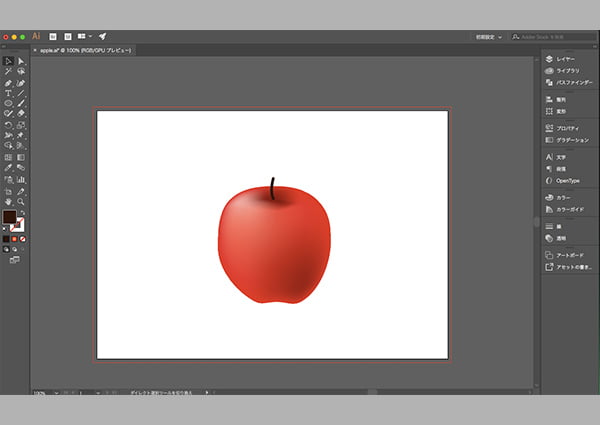The height and width of the screenshot is (425, 600).
Task: Select the Zoom magnifier tool
Action: [21, 201]
